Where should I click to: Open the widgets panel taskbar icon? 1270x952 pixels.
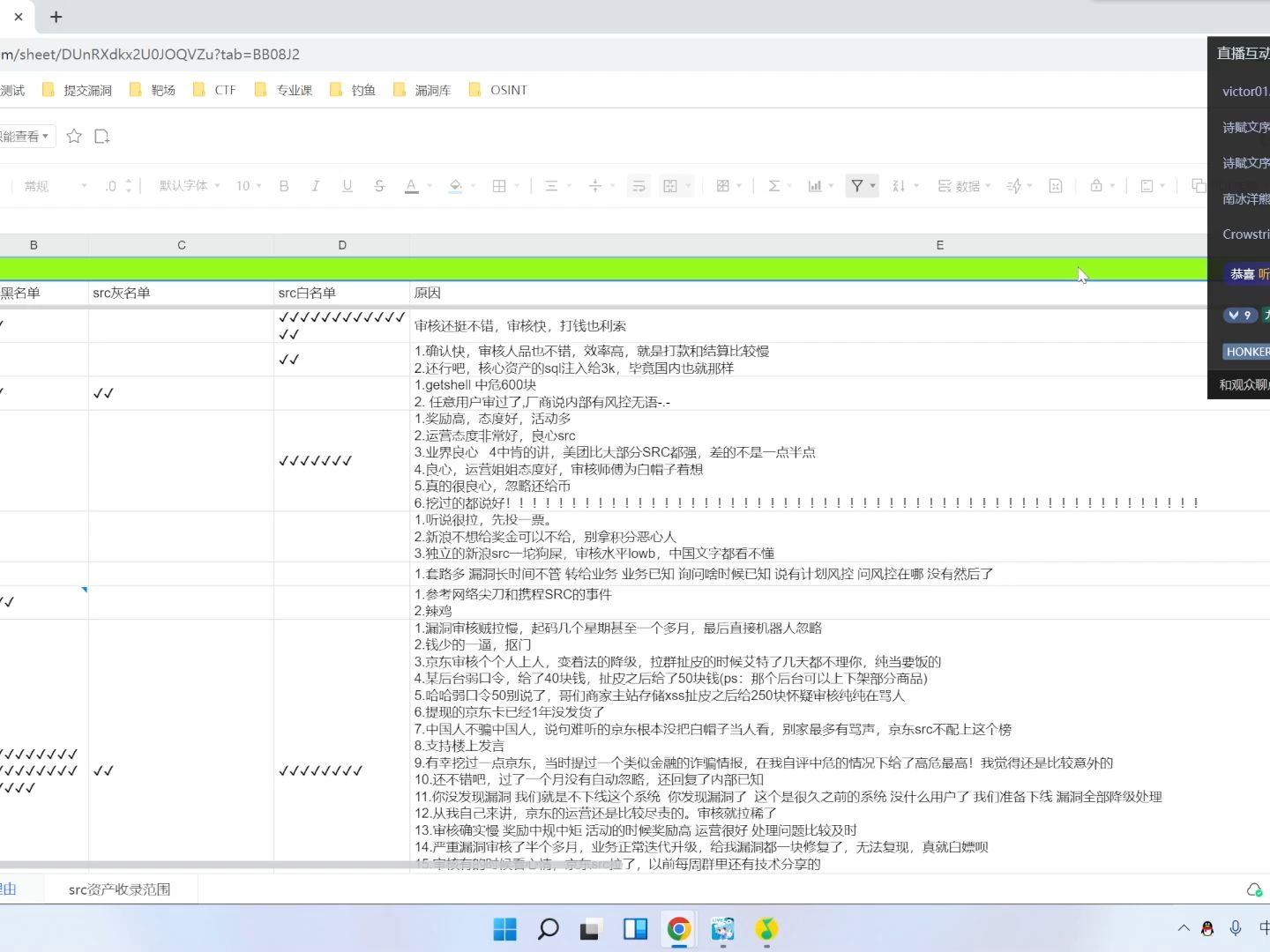tap(635, 929)
